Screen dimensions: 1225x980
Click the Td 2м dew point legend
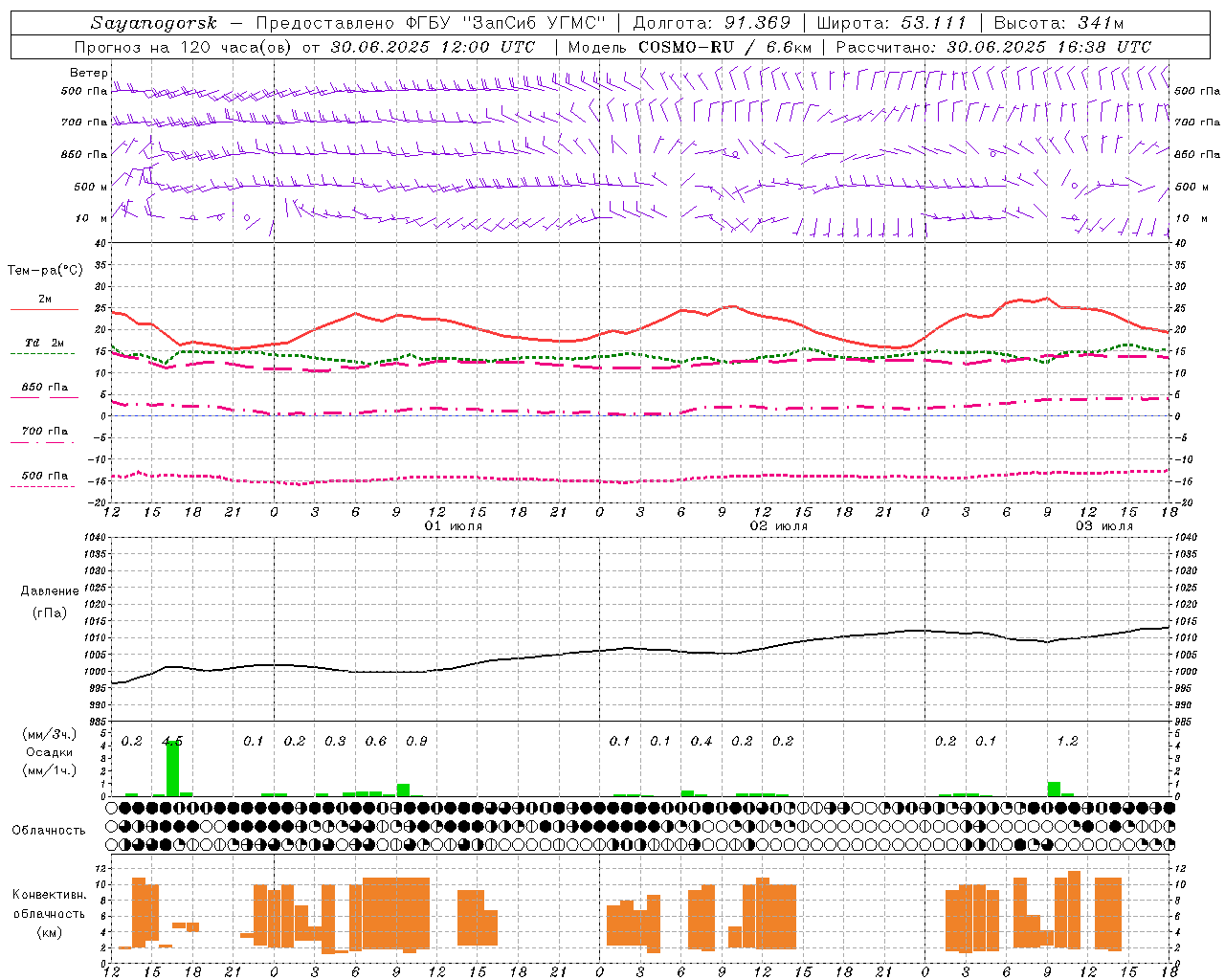[x=44, y=343]
